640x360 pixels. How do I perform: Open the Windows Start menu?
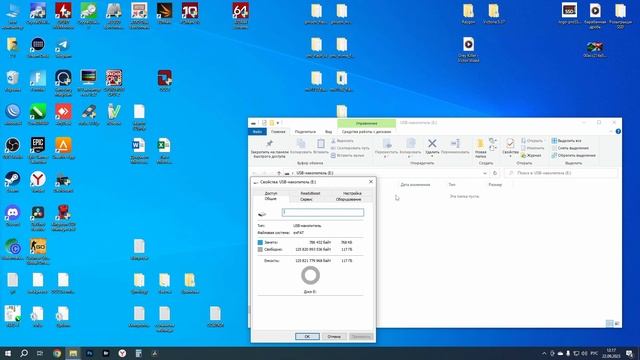[8, 353]
